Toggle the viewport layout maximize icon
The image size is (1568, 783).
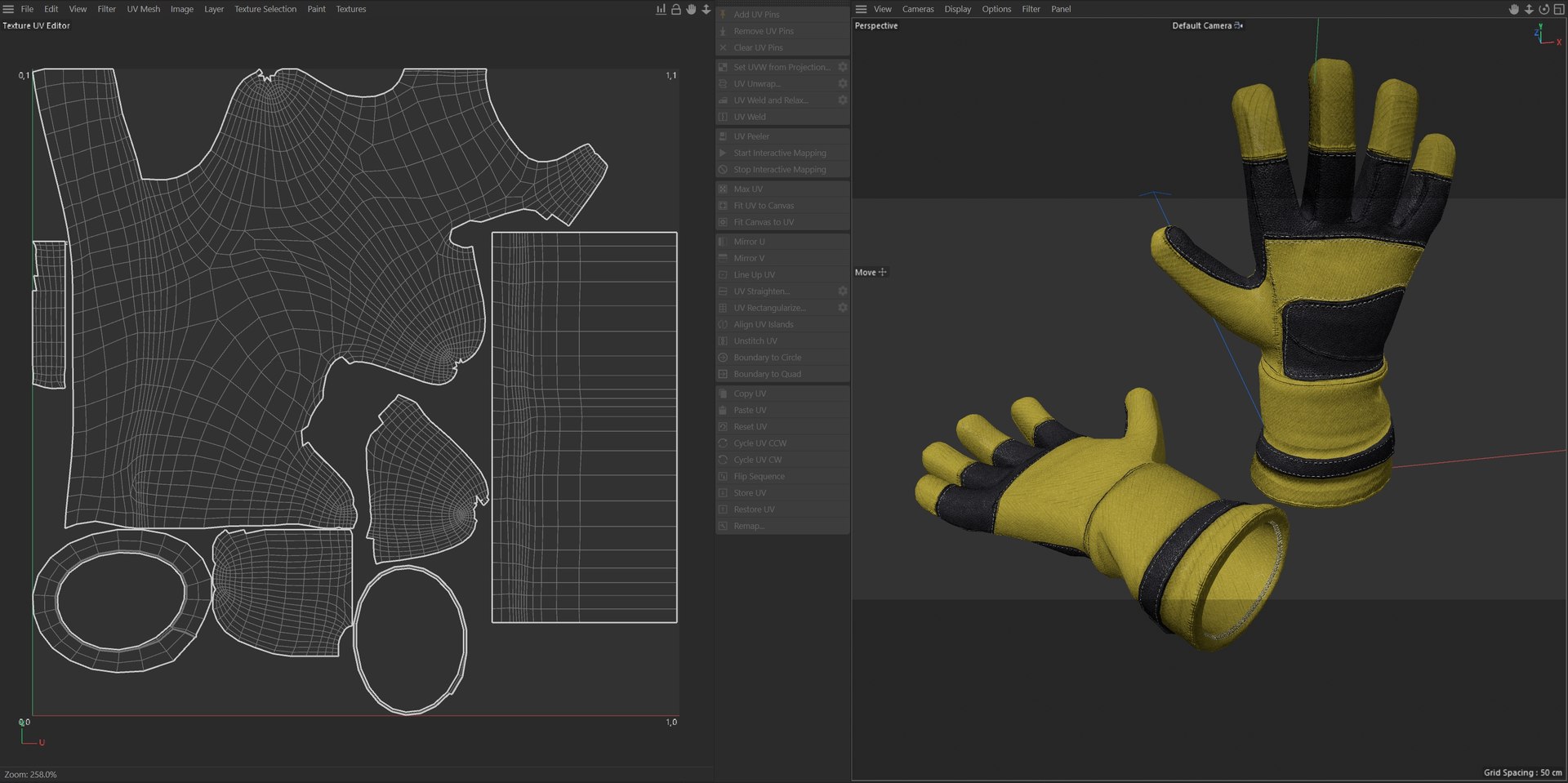pyautogui.click(x=1558, y=9)
